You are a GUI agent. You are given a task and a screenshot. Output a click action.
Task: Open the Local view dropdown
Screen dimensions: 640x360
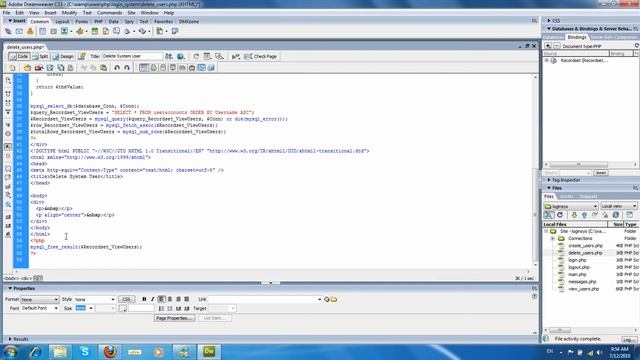click(x=619, y=206)
